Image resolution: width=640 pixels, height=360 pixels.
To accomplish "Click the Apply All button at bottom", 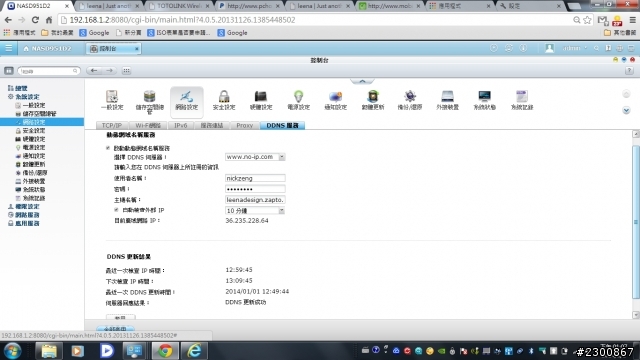I will pos(115,329).
